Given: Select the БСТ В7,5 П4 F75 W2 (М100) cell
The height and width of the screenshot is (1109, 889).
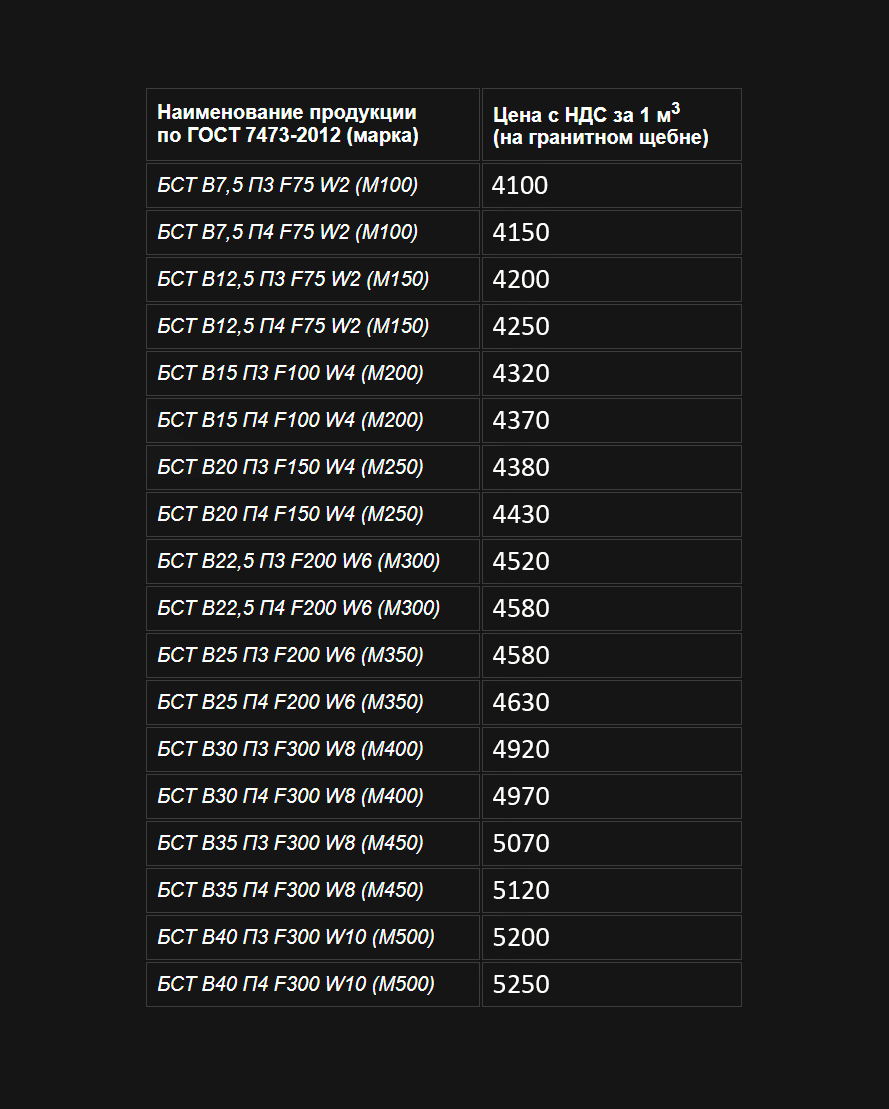Looking at the screenshot, I should click(313, 232).
